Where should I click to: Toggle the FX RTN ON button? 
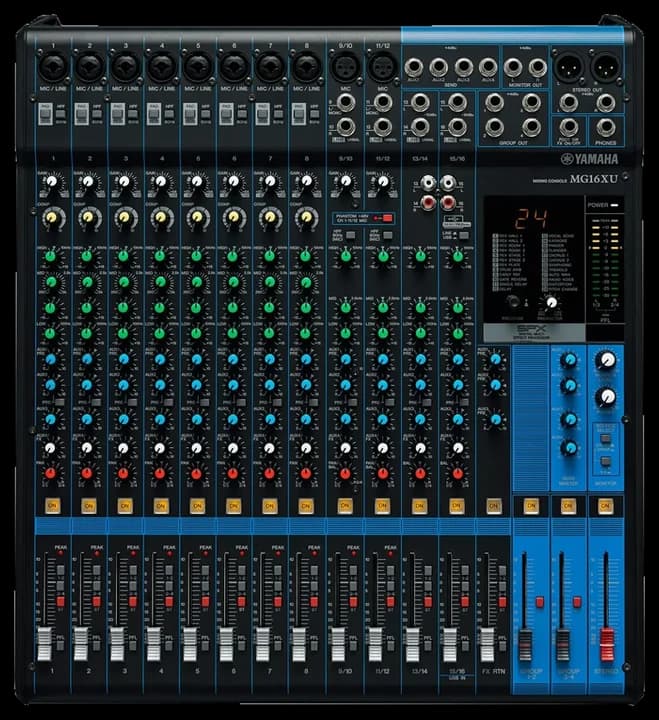click(493, 506)
